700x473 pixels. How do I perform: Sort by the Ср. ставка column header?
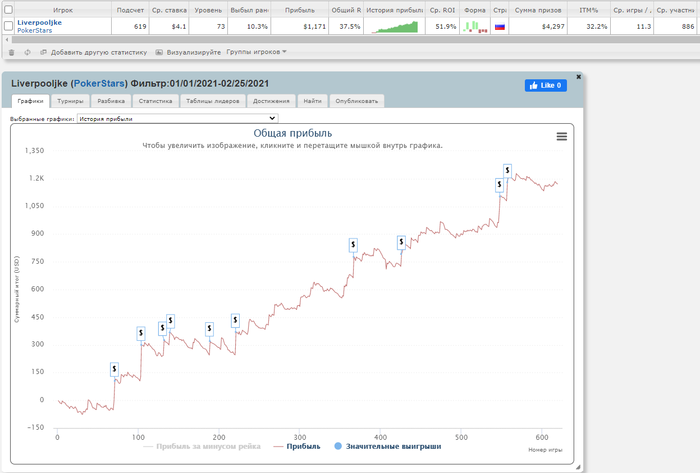coord(169,10)
